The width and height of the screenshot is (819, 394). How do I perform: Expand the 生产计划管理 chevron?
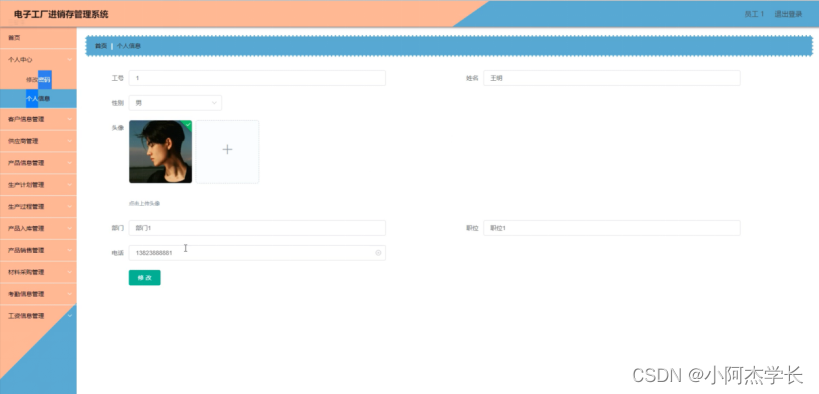coord(69,185)
